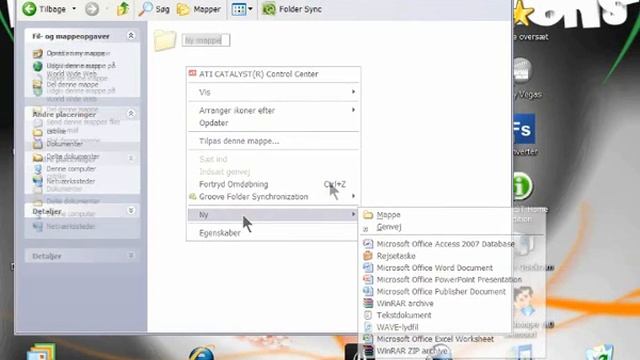Open the highlighted Ny submenu item

coord(273,215)
